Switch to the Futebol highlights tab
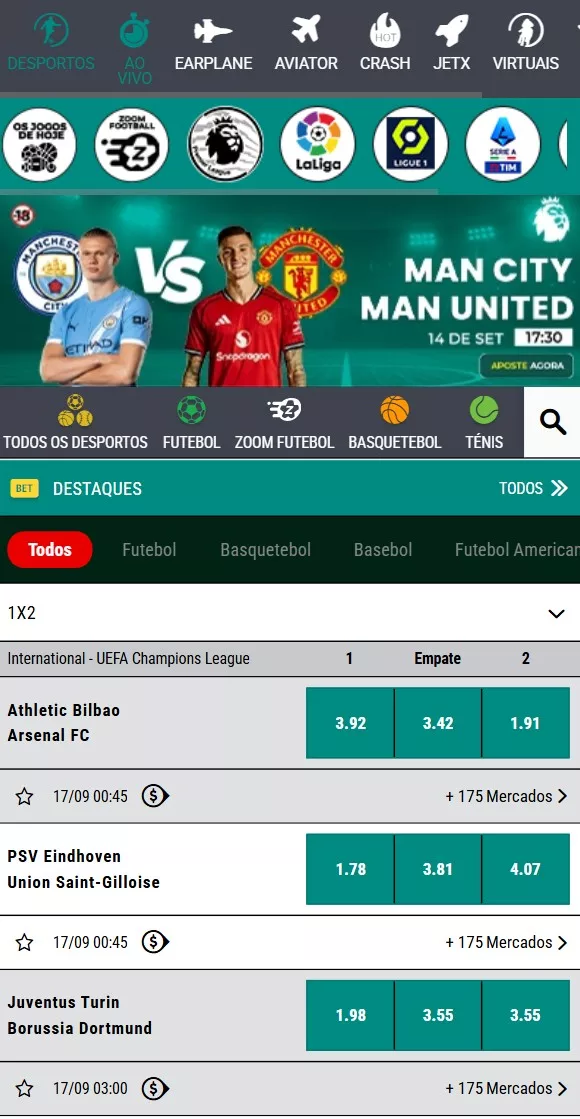The image size is (580, 1119). coord(149,550)
